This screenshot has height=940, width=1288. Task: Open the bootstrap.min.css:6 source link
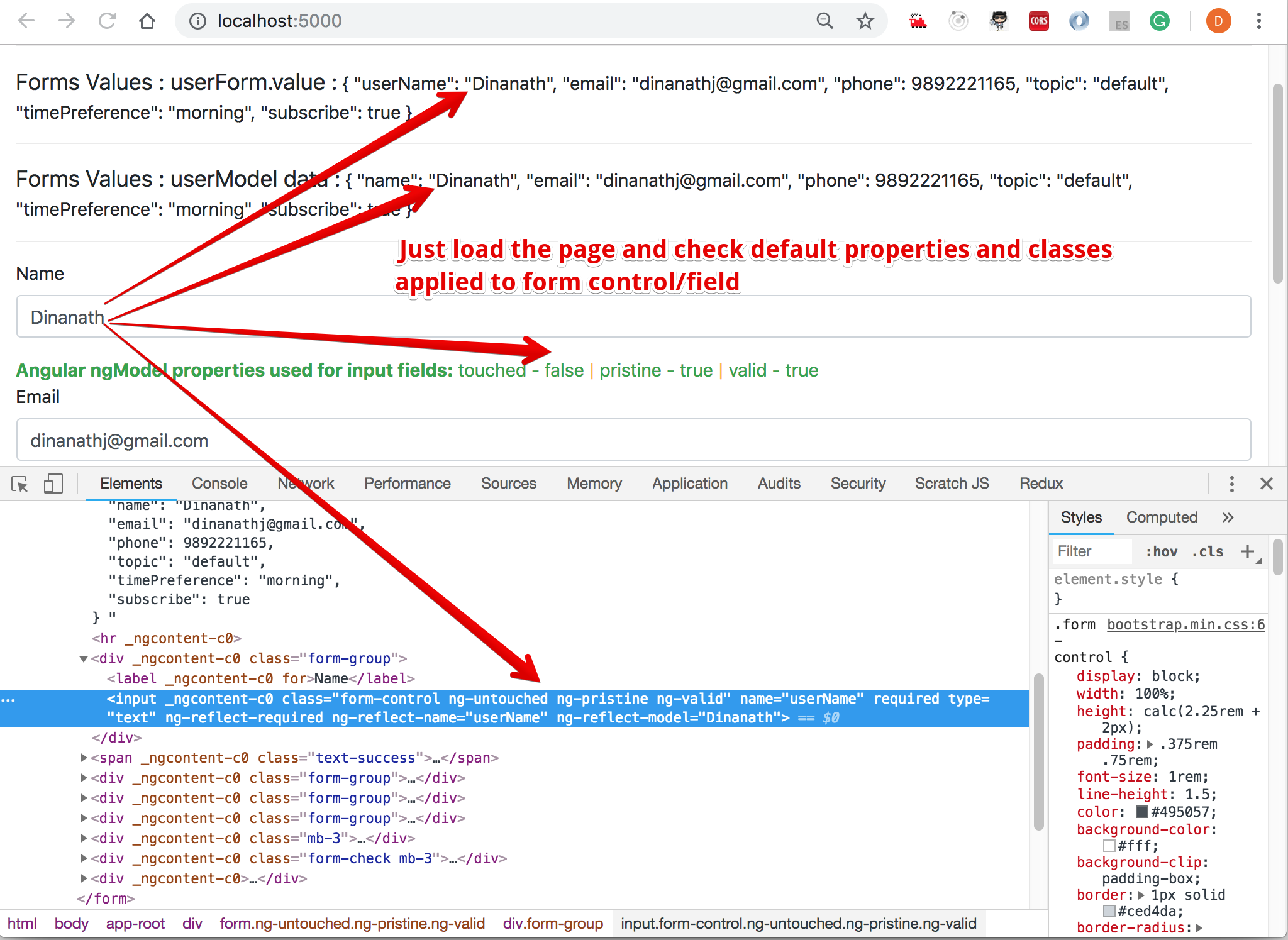click(1185, 624)
